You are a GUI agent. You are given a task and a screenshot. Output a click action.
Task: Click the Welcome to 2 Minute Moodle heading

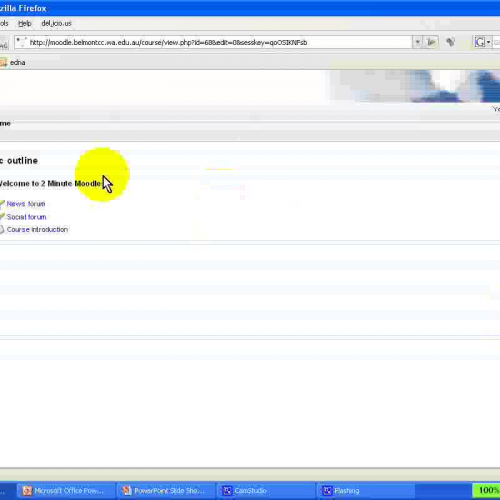coord(50,184)
